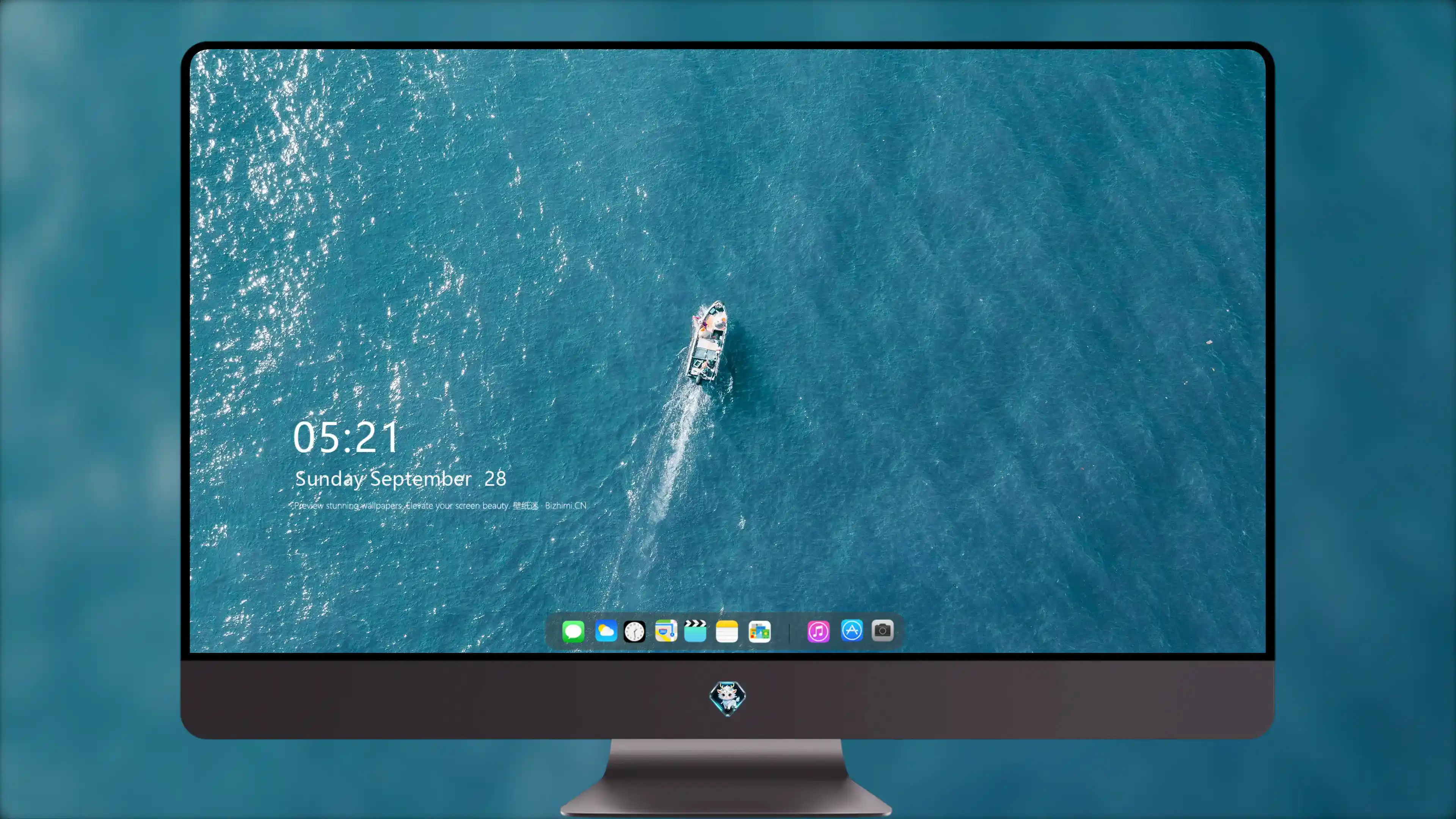Open the Clock app in the dock
This screenshot has width=1456, height=819.
[634, 631]
